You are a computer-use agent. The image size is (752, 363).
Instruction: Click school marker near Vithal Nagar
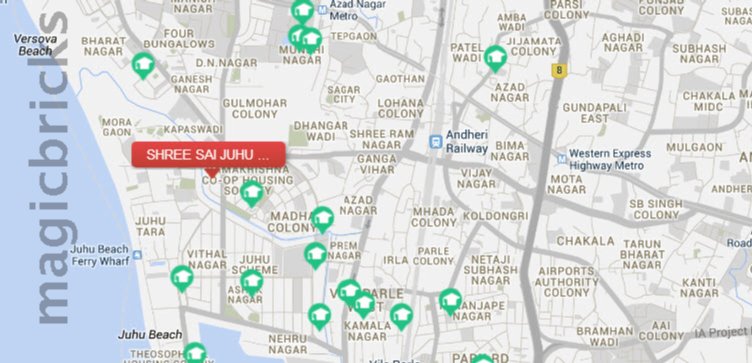182,278
